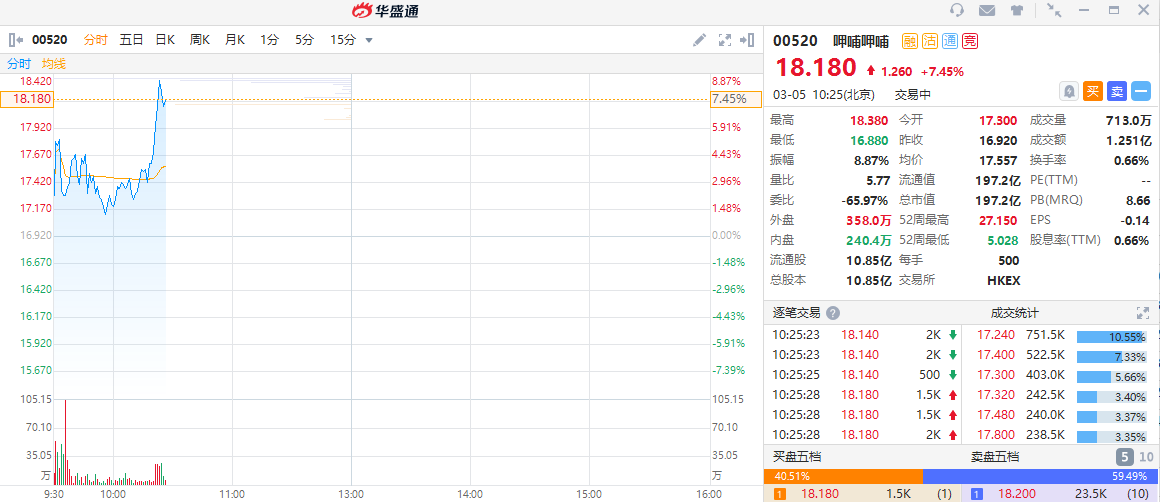Click the orange 买 buy button
Screen dimensions: 1160x502
pos(1093,91)
